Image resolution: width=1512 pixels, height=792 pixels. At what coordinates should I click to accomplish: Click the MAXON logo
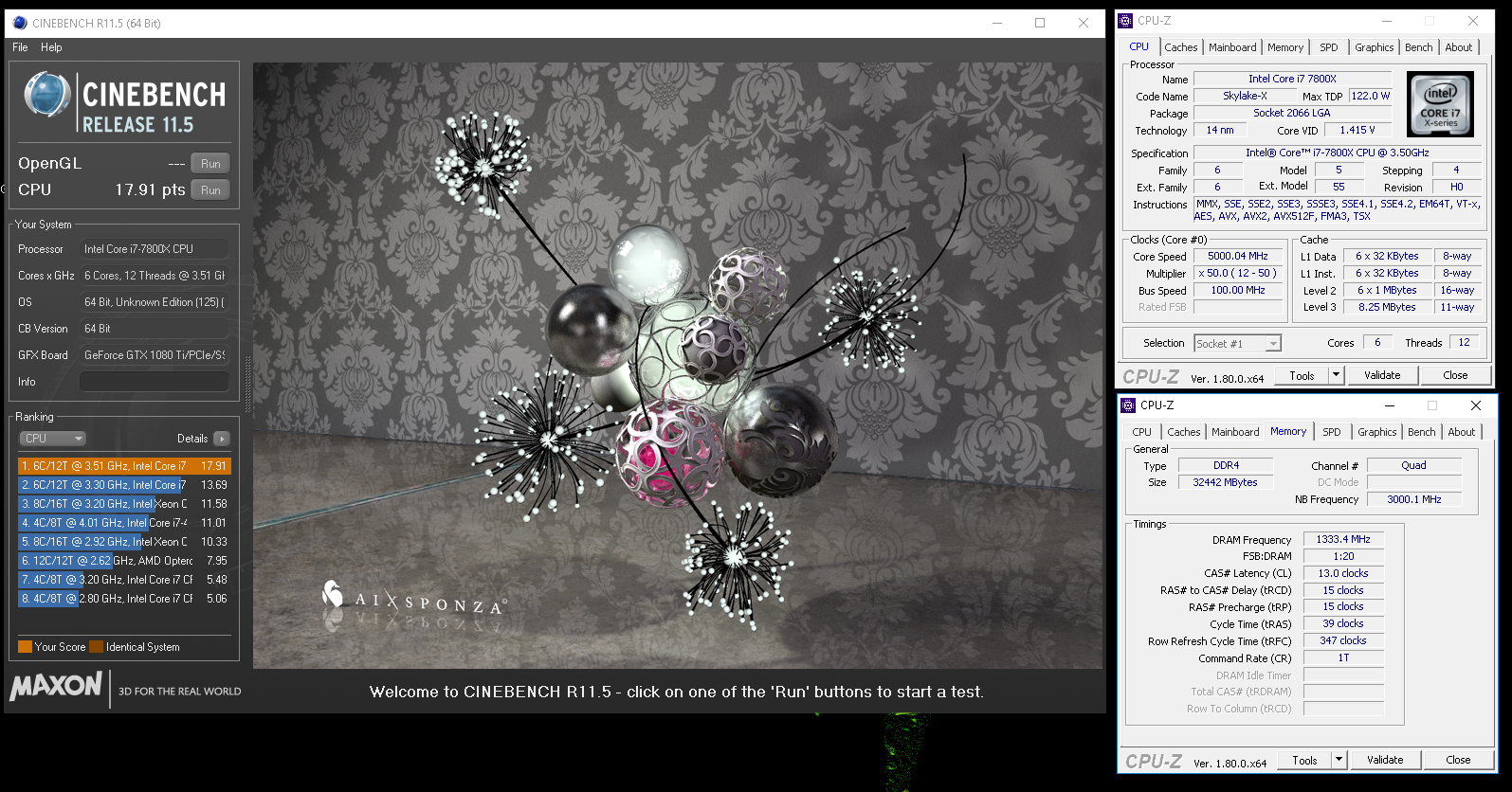(56, 686)
